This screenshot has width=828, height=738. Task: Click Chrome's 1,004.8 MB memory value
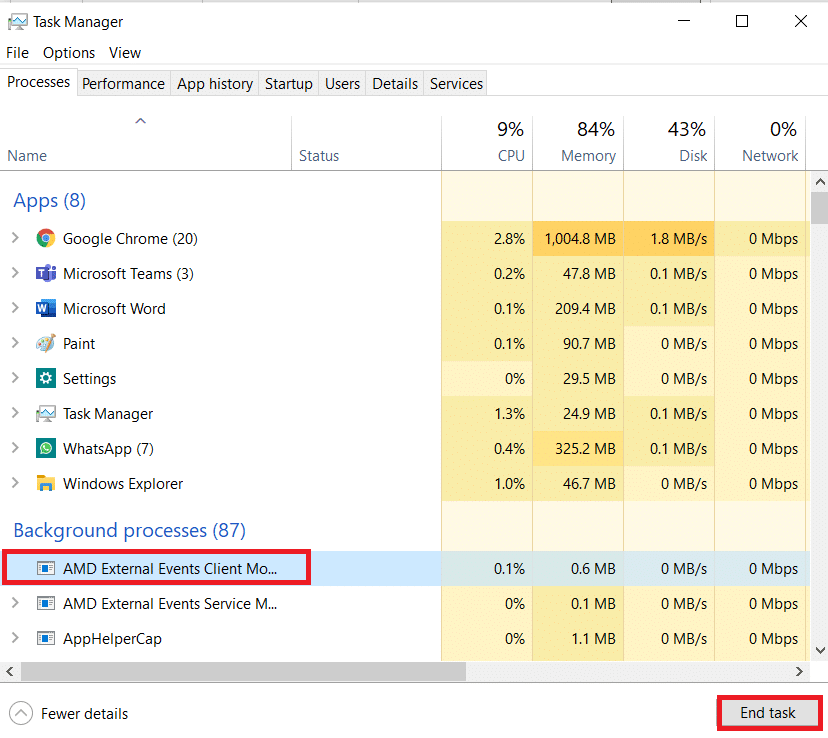click(580, 239)
